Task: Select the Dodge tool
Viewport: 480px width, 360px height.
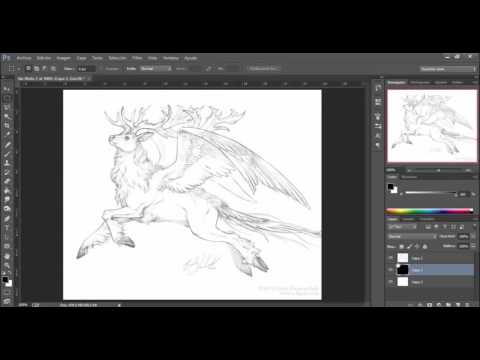Action: click(x=7, y=209)
